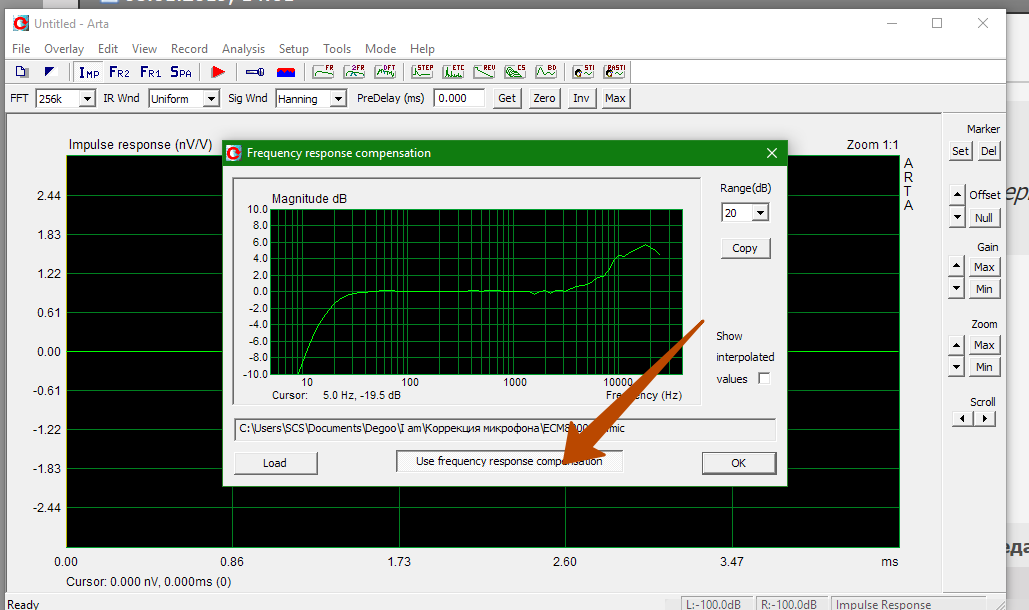The width and height of the screenshot is (1029, 610).
Task: Open the STEP response analysis icon
Action: pyautogui.click(x=423, y=72)
